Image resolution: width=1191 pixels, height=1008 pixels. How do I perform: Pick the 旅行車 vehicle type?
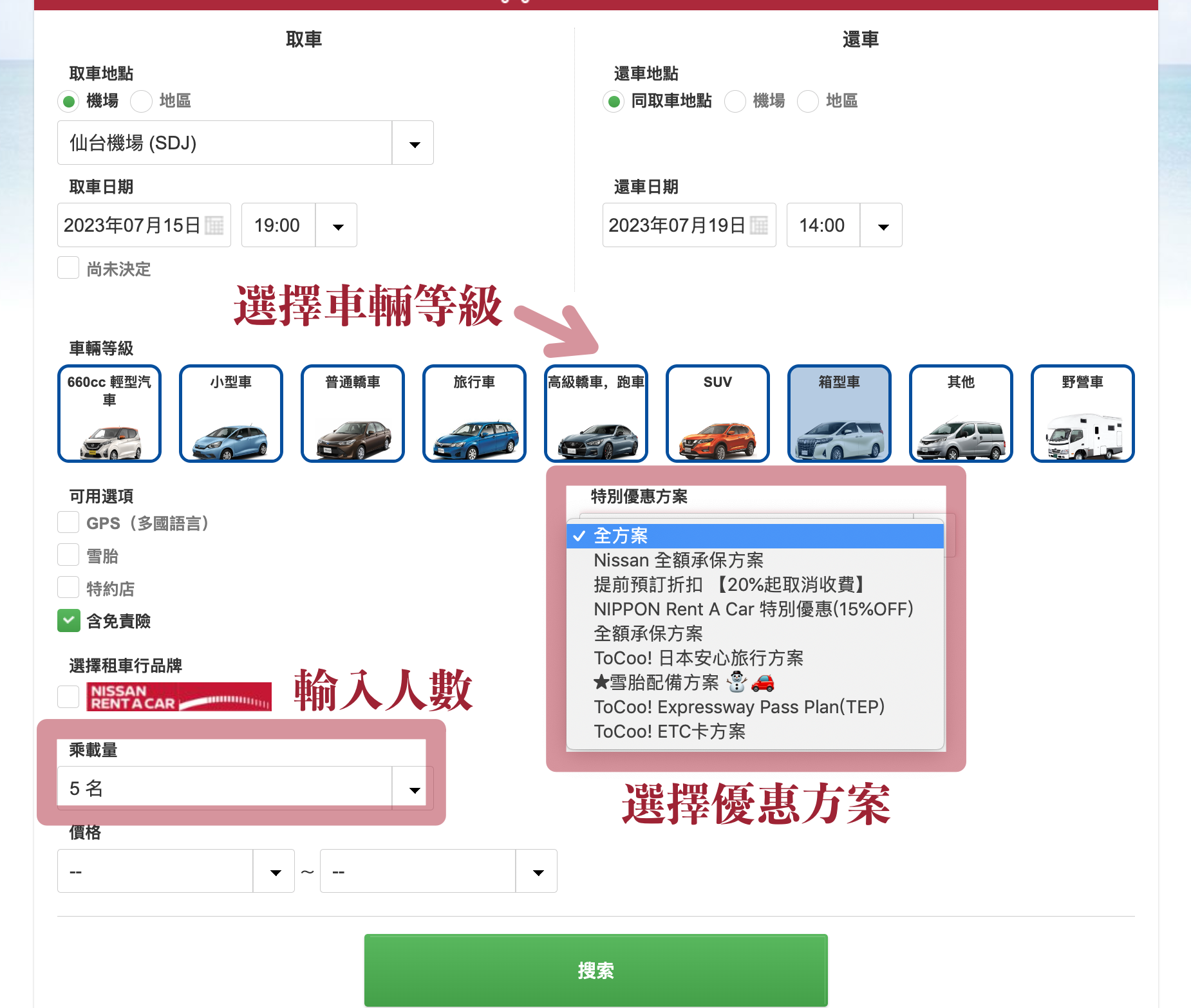point(473,413)
